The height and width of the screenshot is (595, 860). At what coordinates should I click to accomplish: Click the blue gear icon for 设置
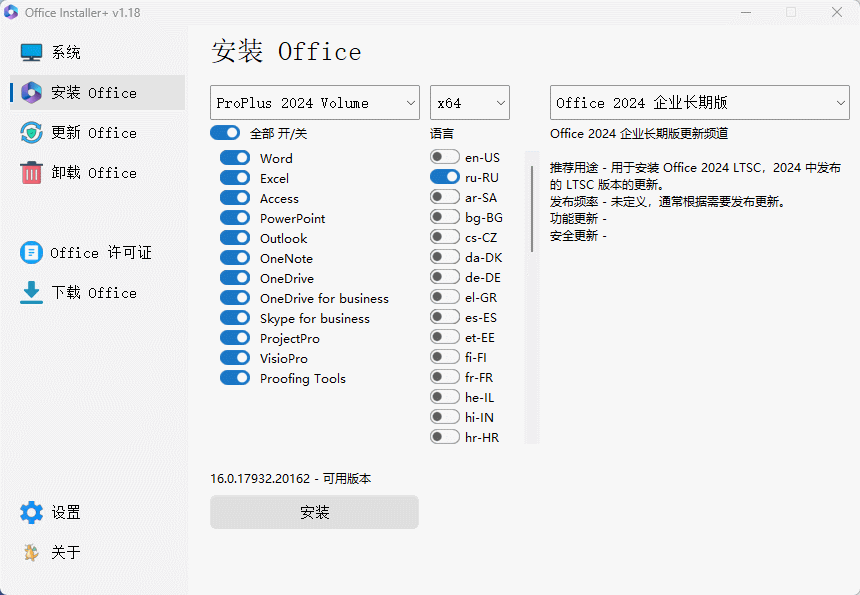click(x=31, y=512)
